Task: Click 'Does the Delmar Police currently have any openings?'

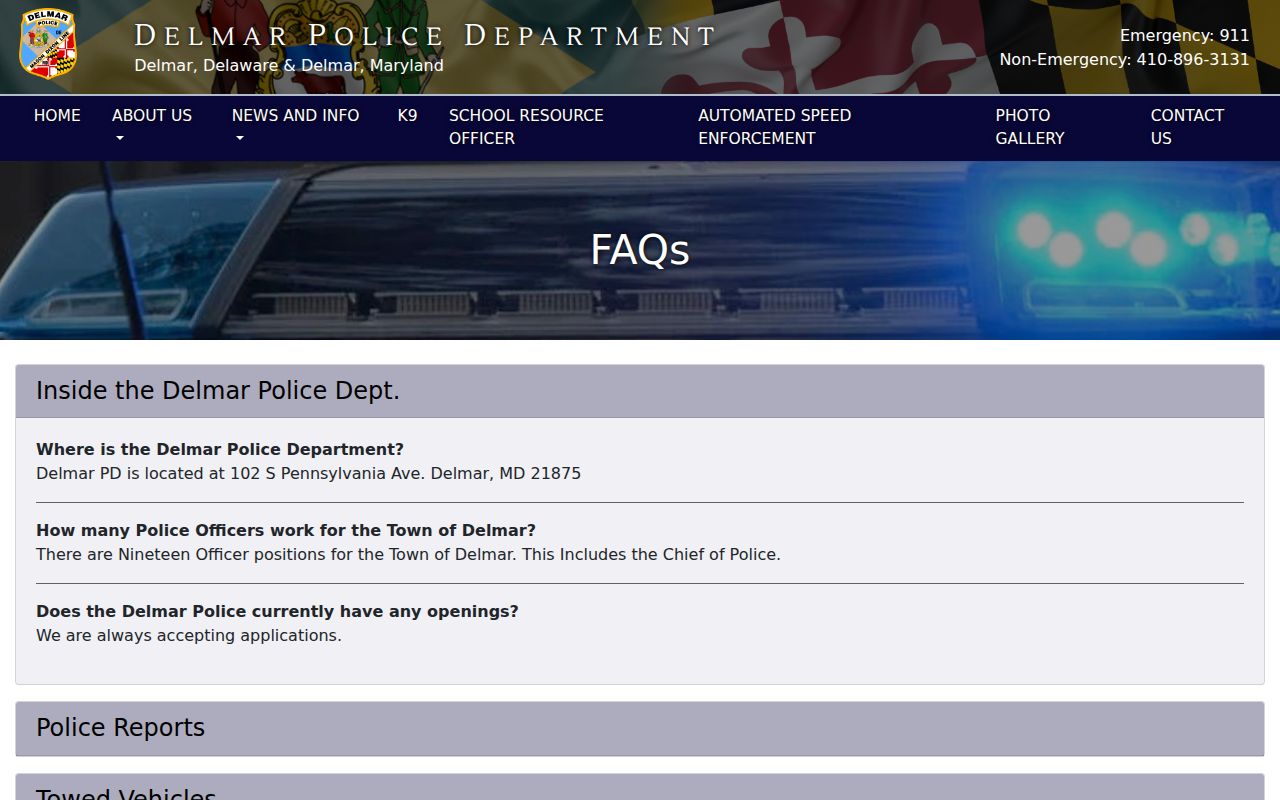Action: click(277, 611)
